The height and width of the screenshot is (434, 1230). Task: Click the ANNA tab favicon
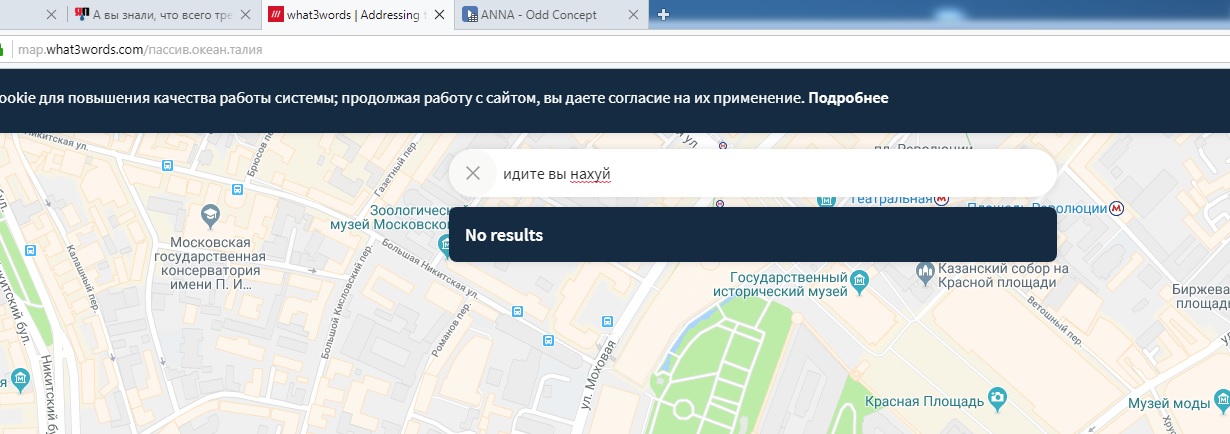(471, 15)
